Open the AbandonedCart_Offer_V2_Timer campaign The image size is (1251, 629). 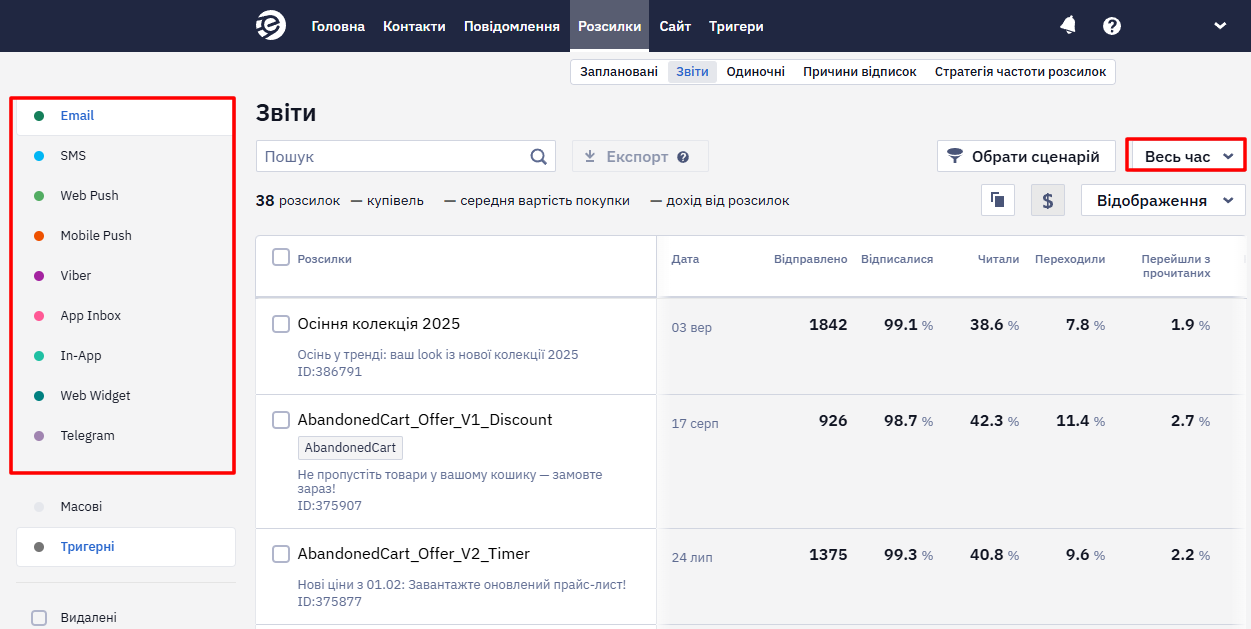coord(414,554)
